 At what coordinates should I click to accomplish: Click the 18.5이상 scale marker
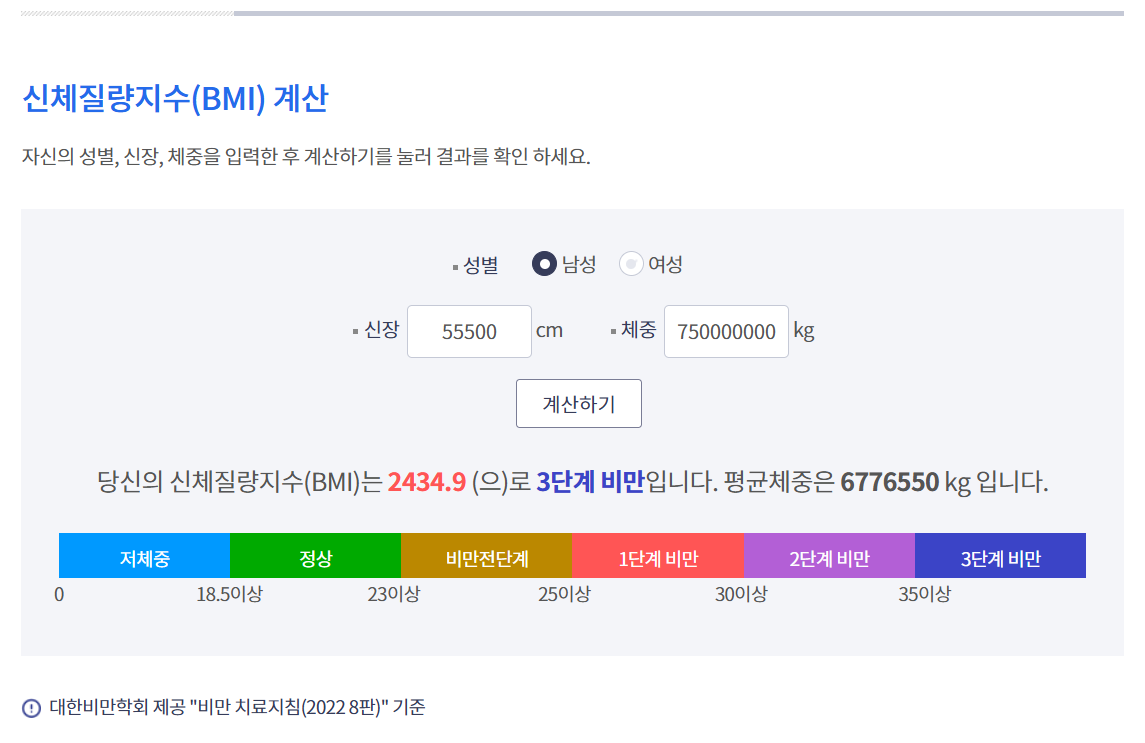(x=229, y=595)
